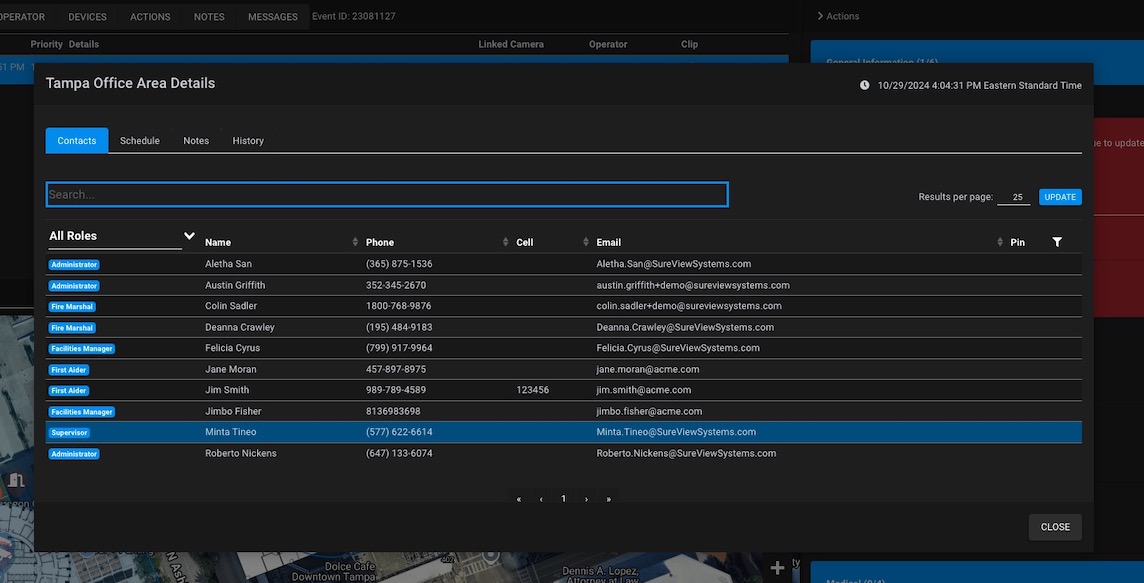Click Colin Sadler's Fire Marshal badge
The width and height of the screenshot is (1144, 583).
coord(72,306)
